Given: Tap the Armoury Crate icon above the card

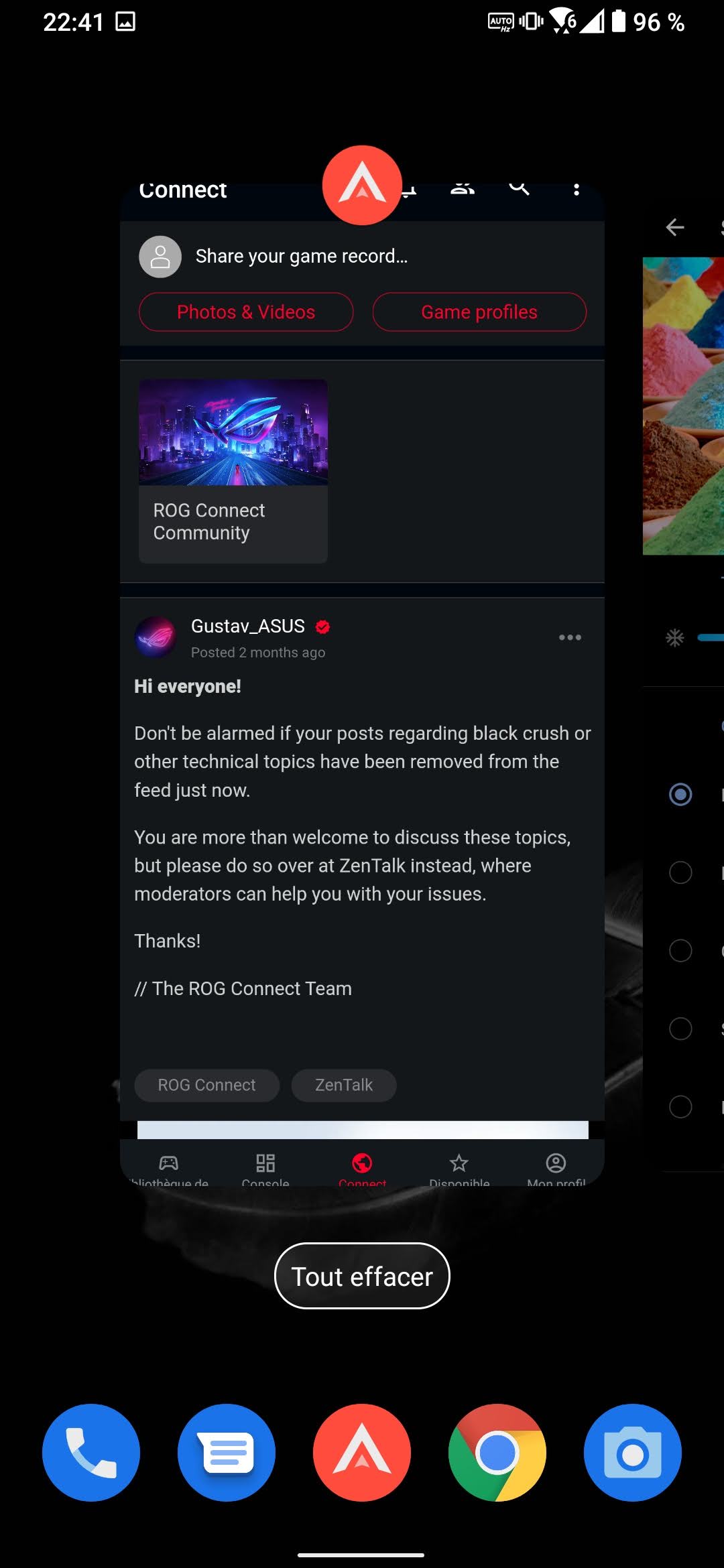Looking at the screenshot, I should 362,185.
